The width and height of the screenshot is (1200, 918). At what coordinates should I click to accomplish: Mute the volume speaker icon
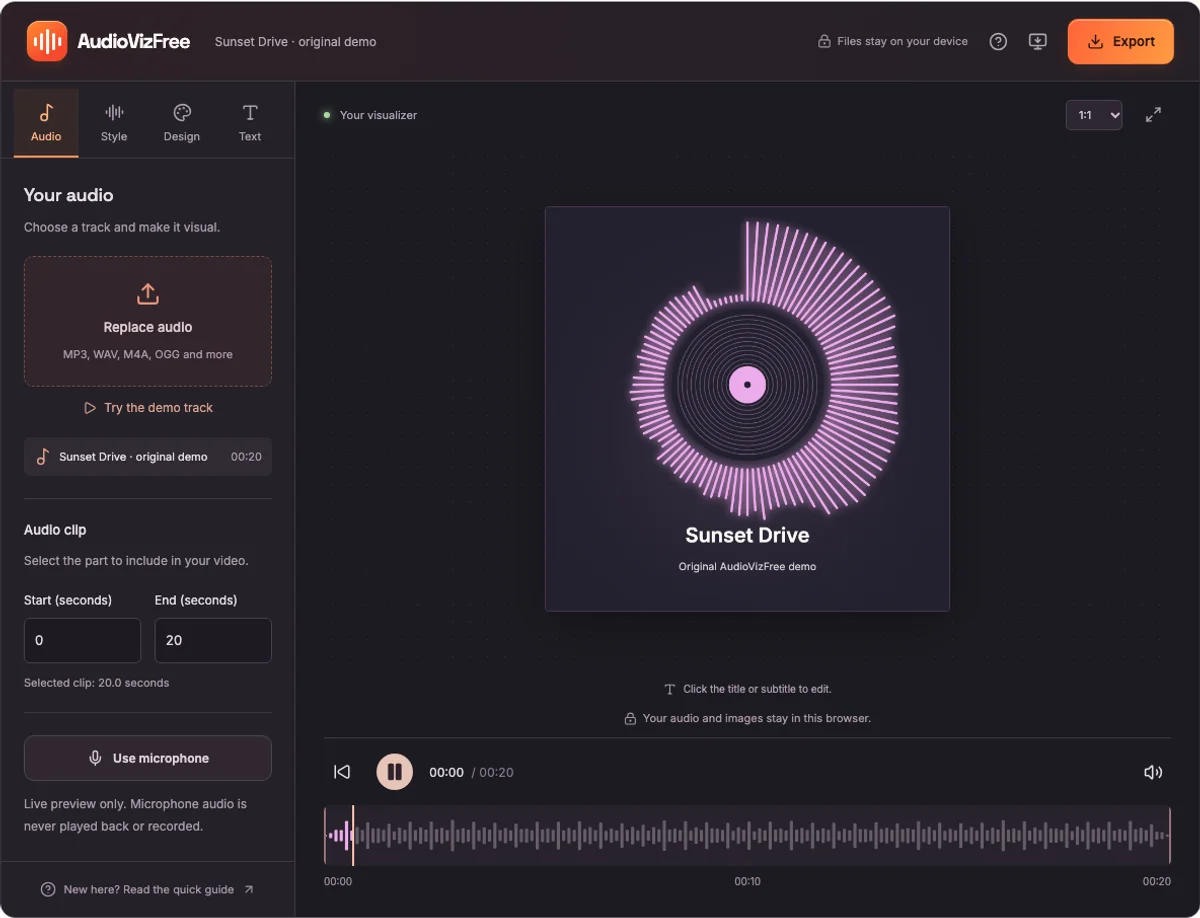click(1153, 772)
